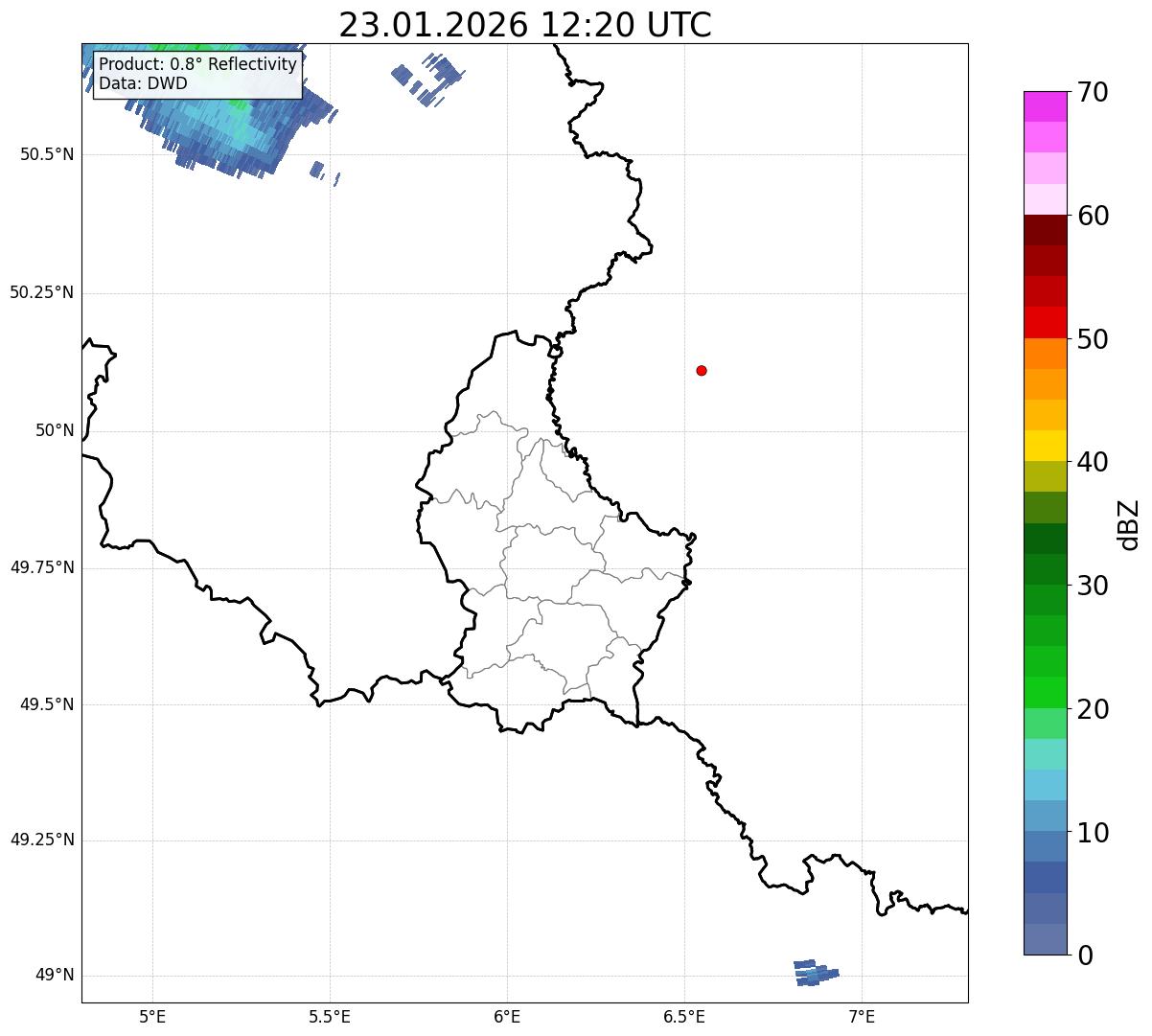
Task: Click the dark maroon swatch below 60
Action: point(1045,230)
